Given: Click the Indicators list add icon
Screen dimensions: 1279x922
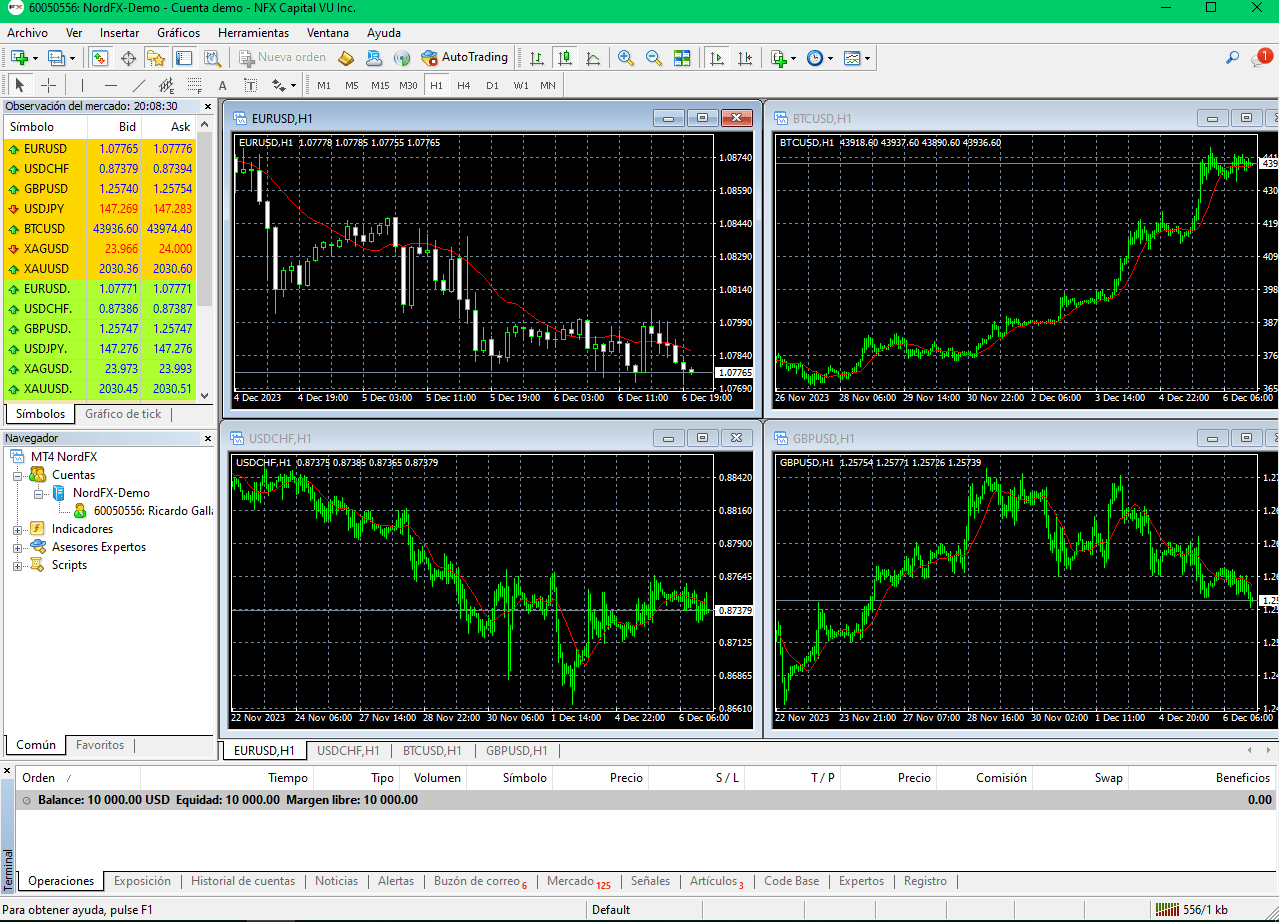Looking at the screenshot, I should [779, 58].
